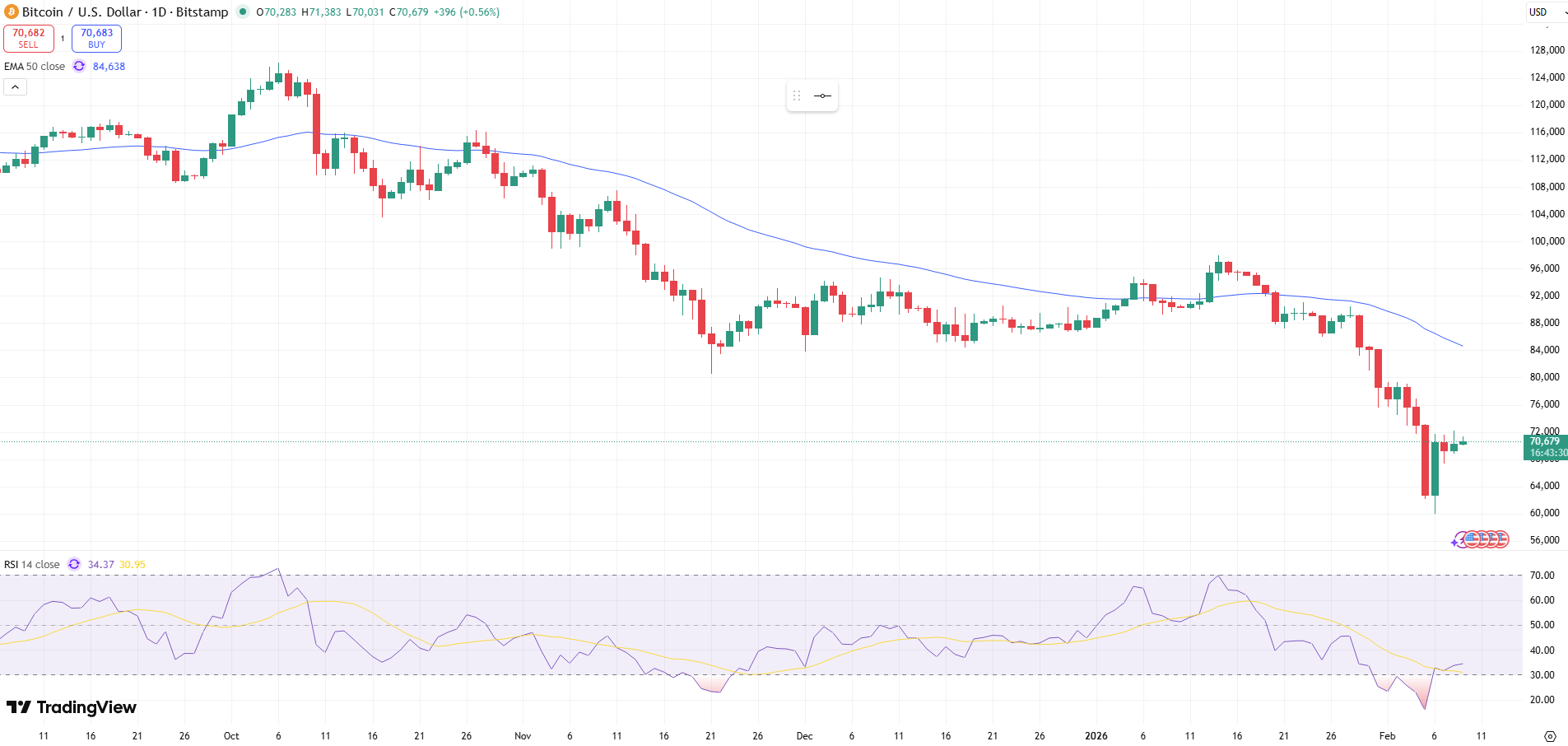Toggle the EMA value 84,638 in legend
This screenshot has width=1568, height=746.
click(108, 66)
